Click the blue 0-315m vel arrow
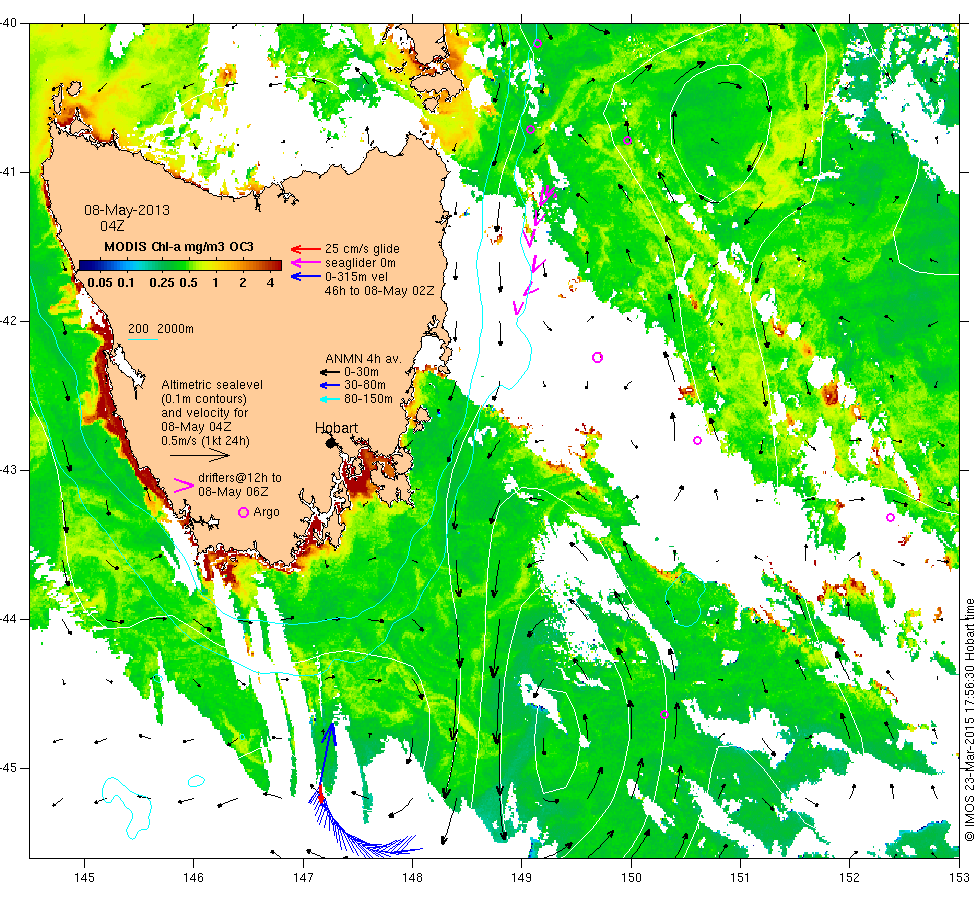The width and height of the screenshot is (980, 900). pos(306,276)
